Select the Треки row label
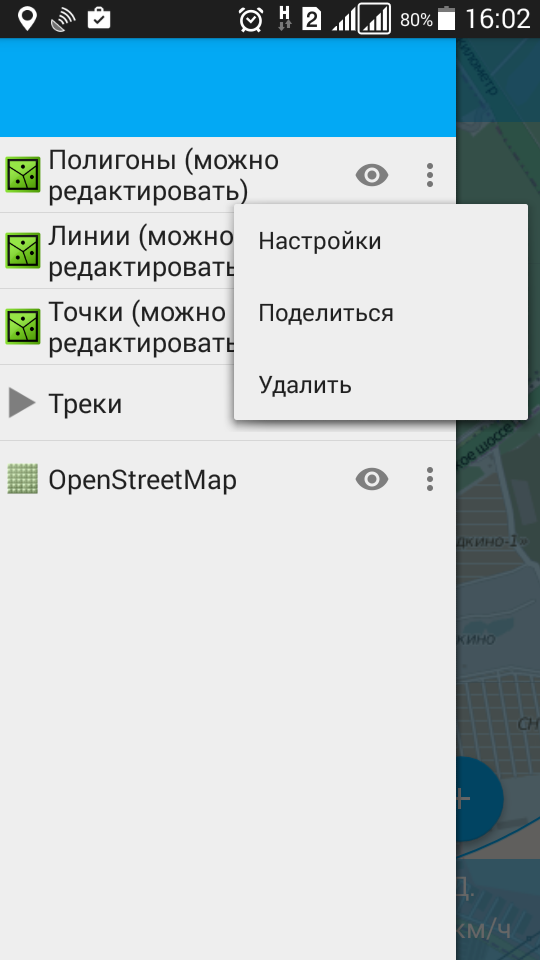The image size is (540, 960). (85, 404)
